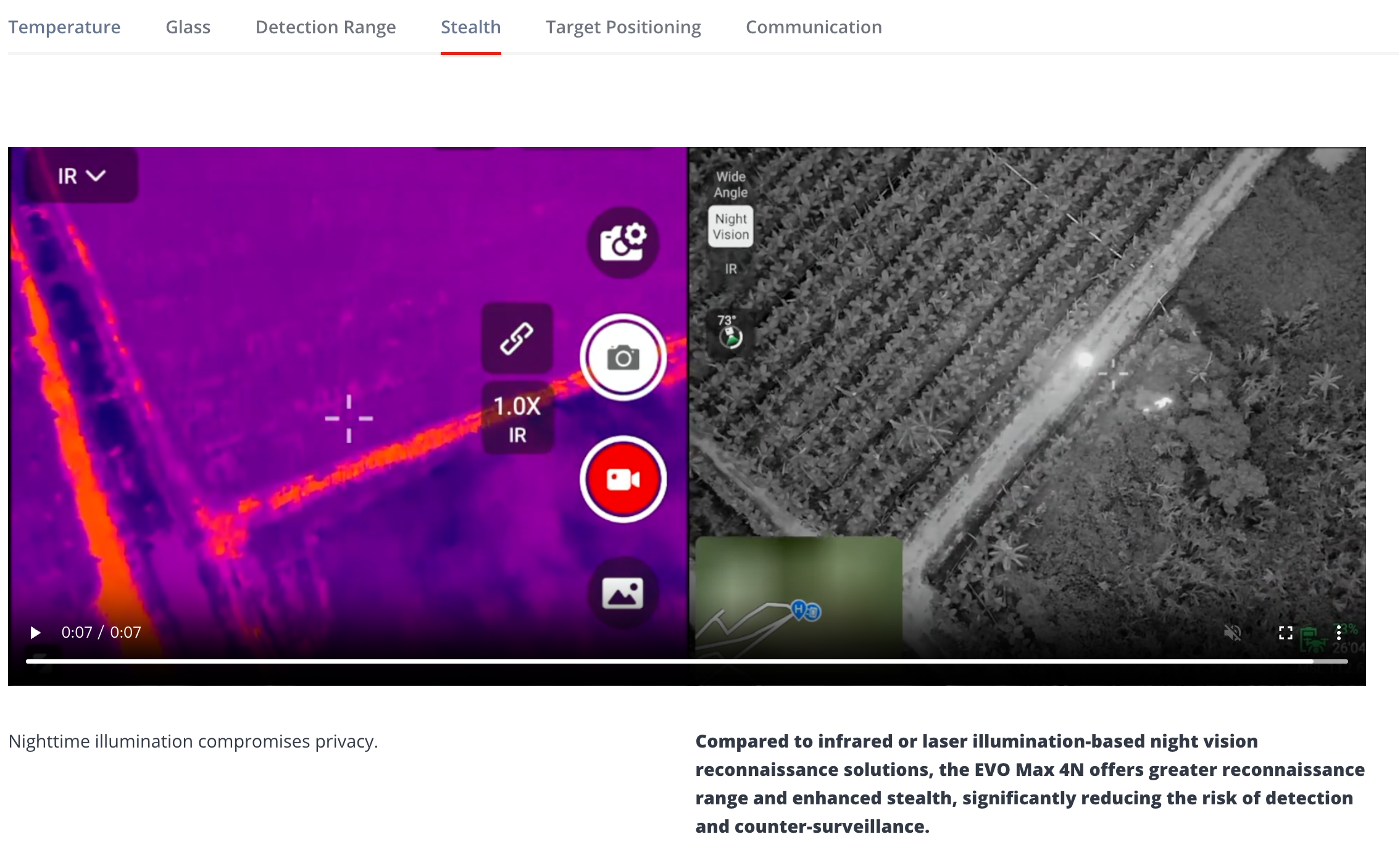Unmute the video with the speaker icon
This screenshot has width=1400, height=863.
pos(1232,633)
